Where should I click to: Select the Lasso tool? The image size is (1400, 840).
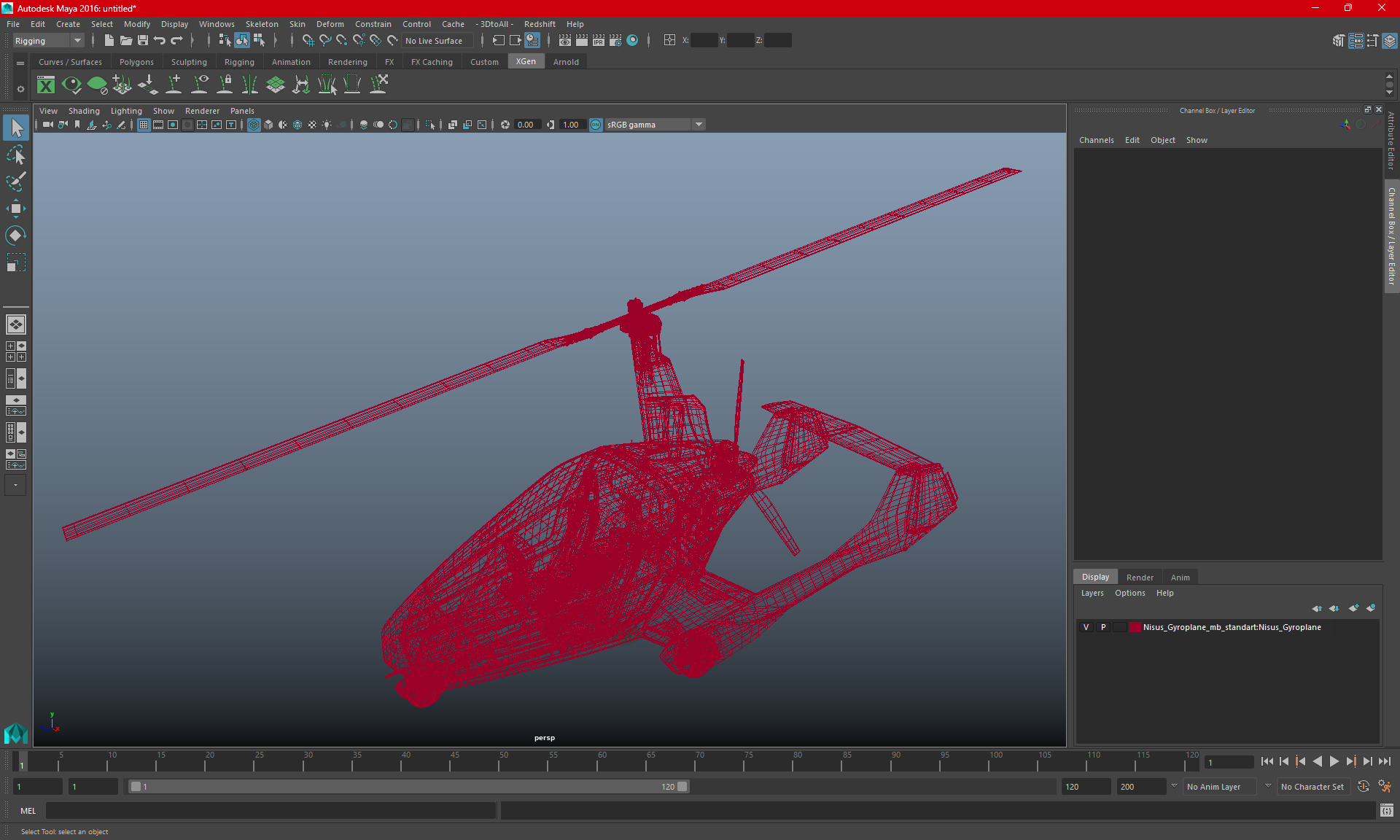click(16, 155)
